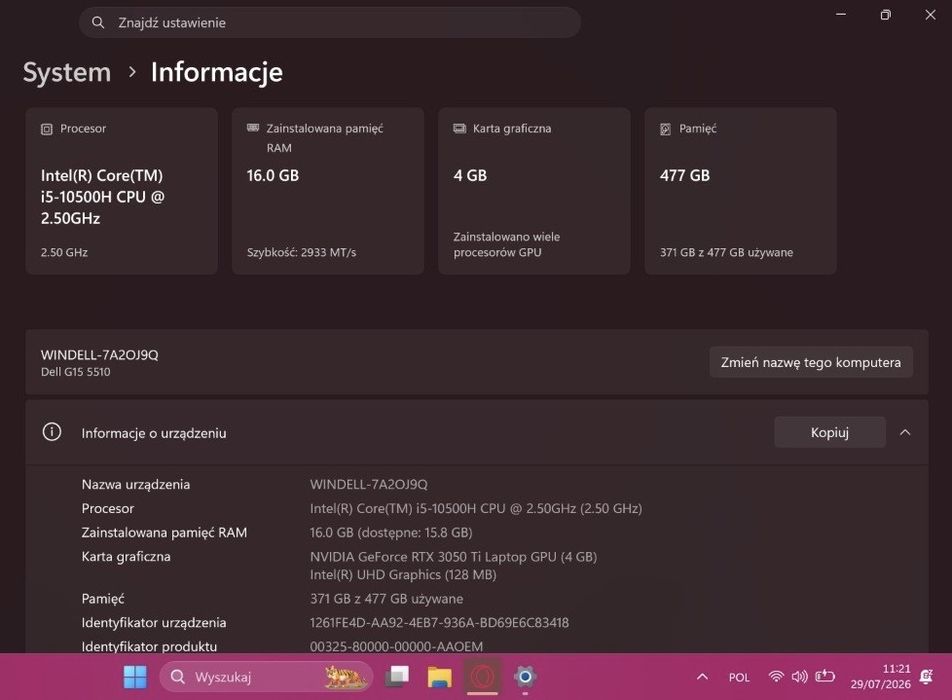
Task: Open the Pamięć 477 GB card
Action: click(x=741, y=191)
